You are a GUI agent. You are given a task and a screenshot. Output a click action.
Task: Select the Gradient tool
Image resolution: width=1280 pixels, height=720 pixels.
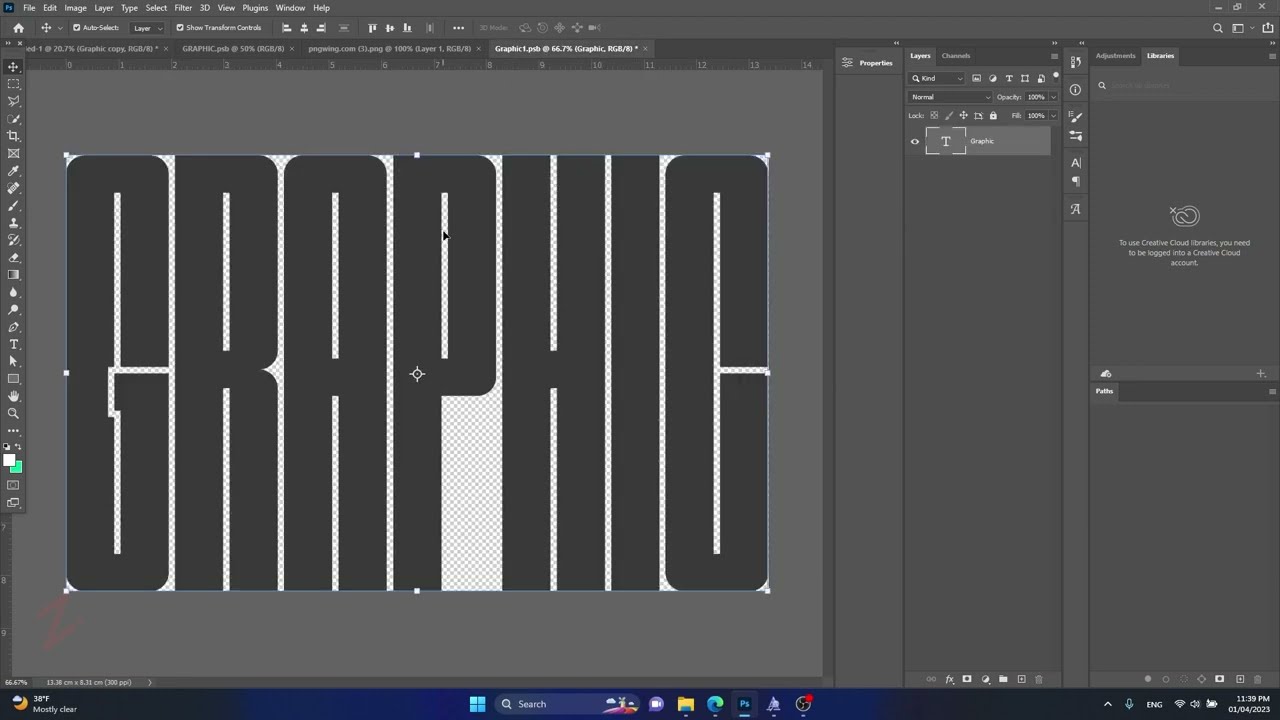point(14,275)
